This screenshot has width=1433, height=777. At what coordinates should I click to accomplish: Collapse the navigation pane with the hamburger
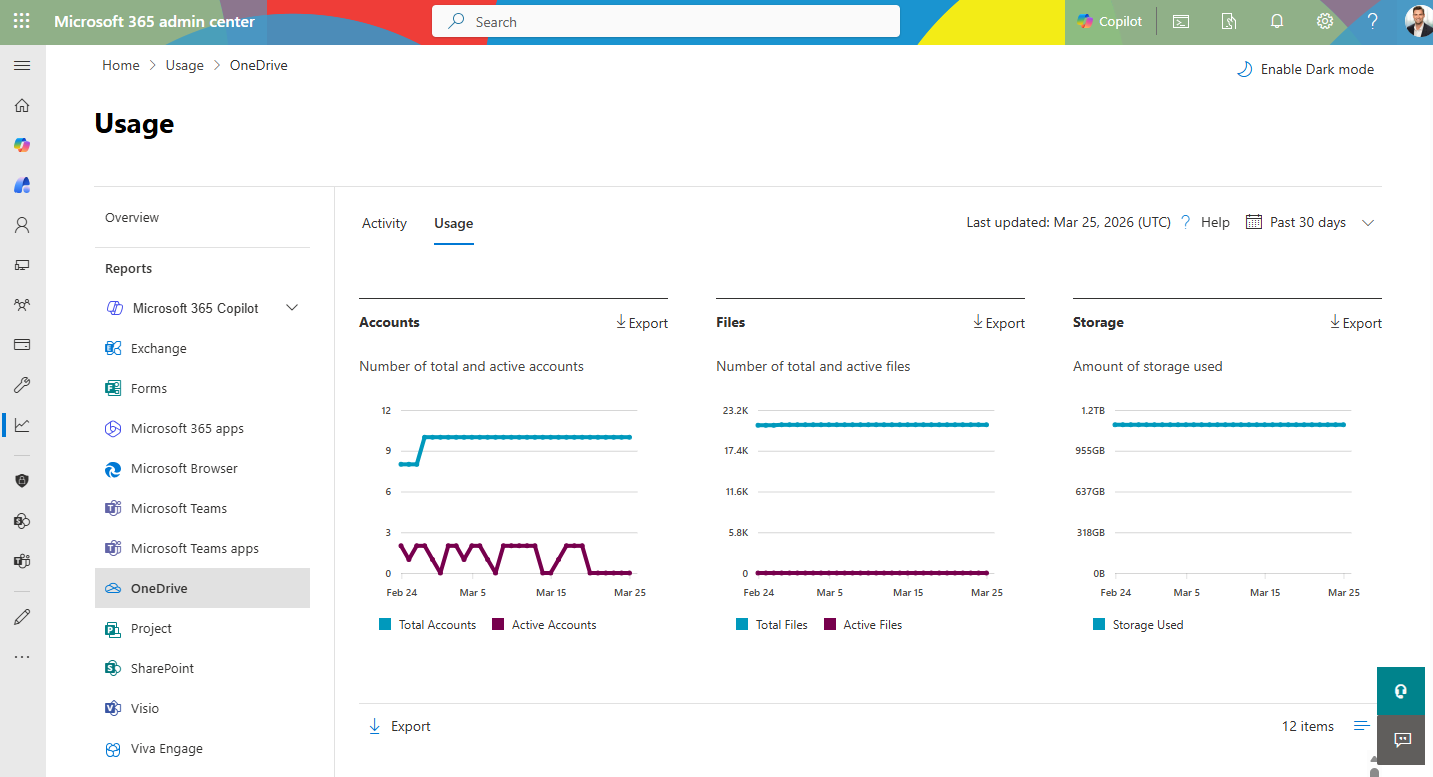coord(22,66)
